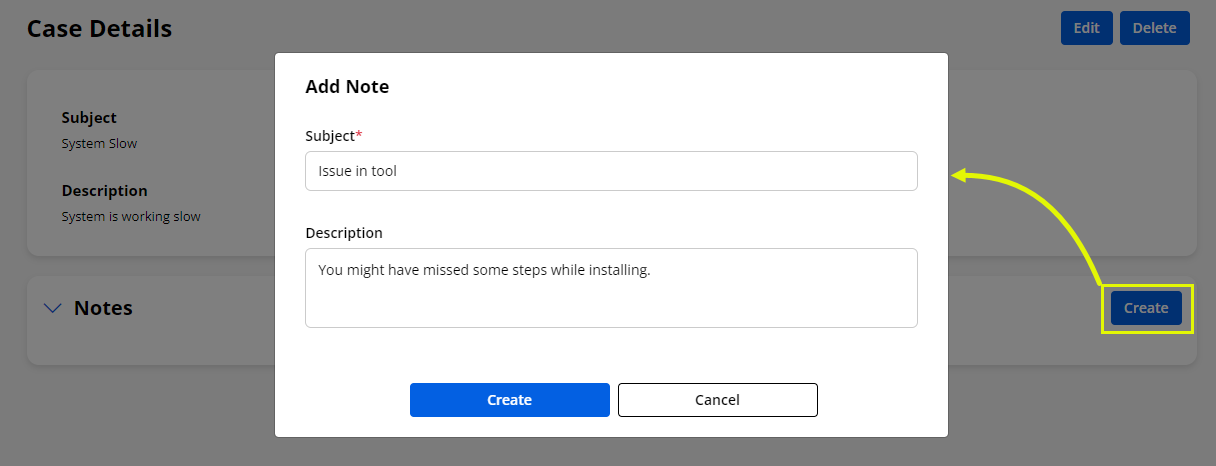Click the Description label in the case card
Screen dimensions: 1216x466
point(104,191)
